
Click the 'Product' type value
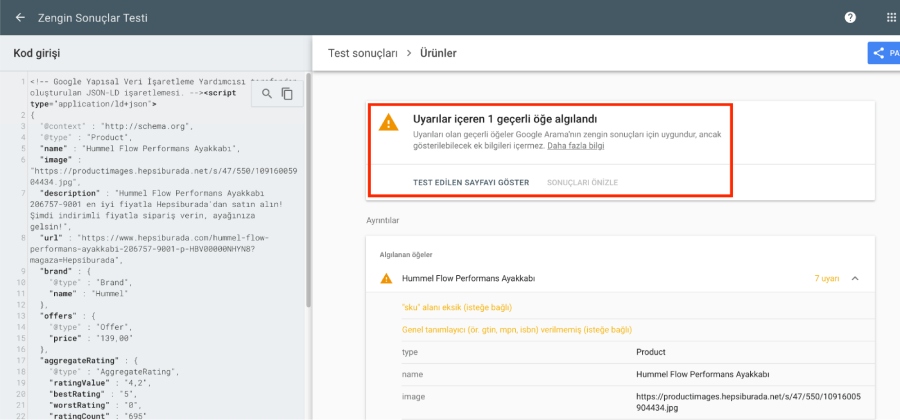pos(651,352)
